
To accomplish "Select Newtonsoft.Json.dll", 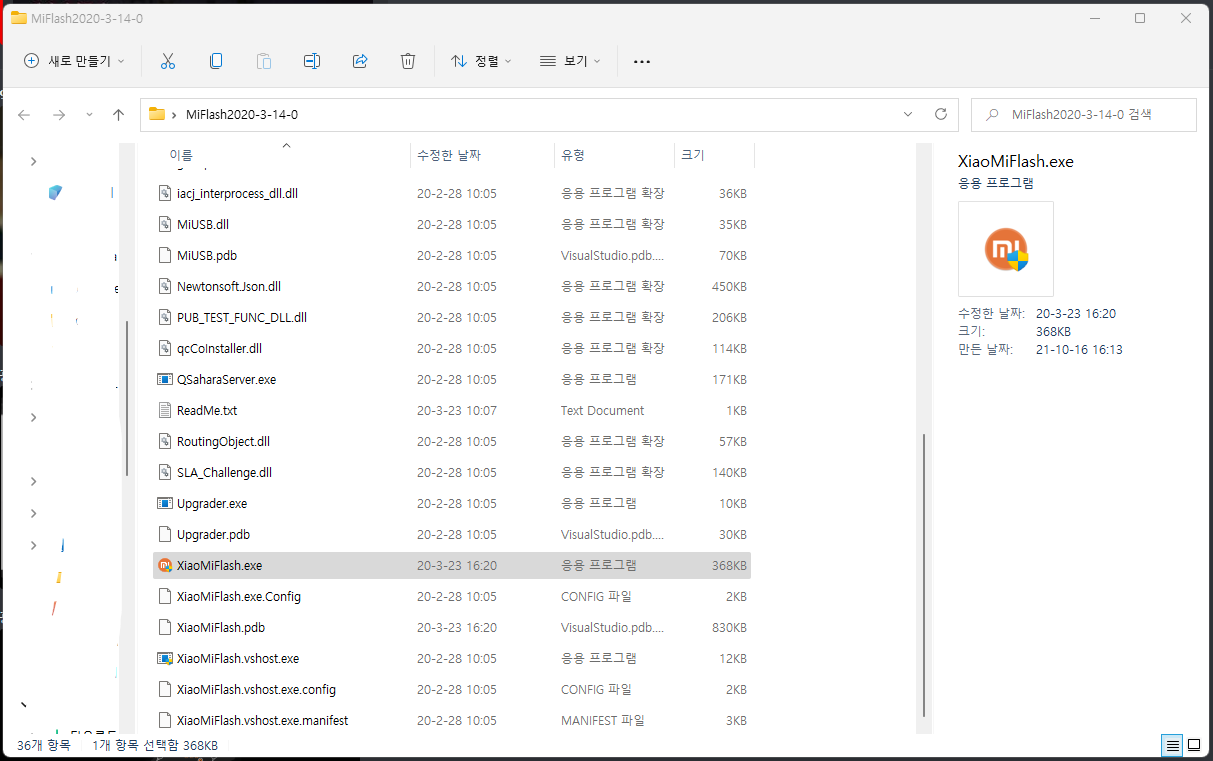I will pyautogui.click(x=452, y=286).
